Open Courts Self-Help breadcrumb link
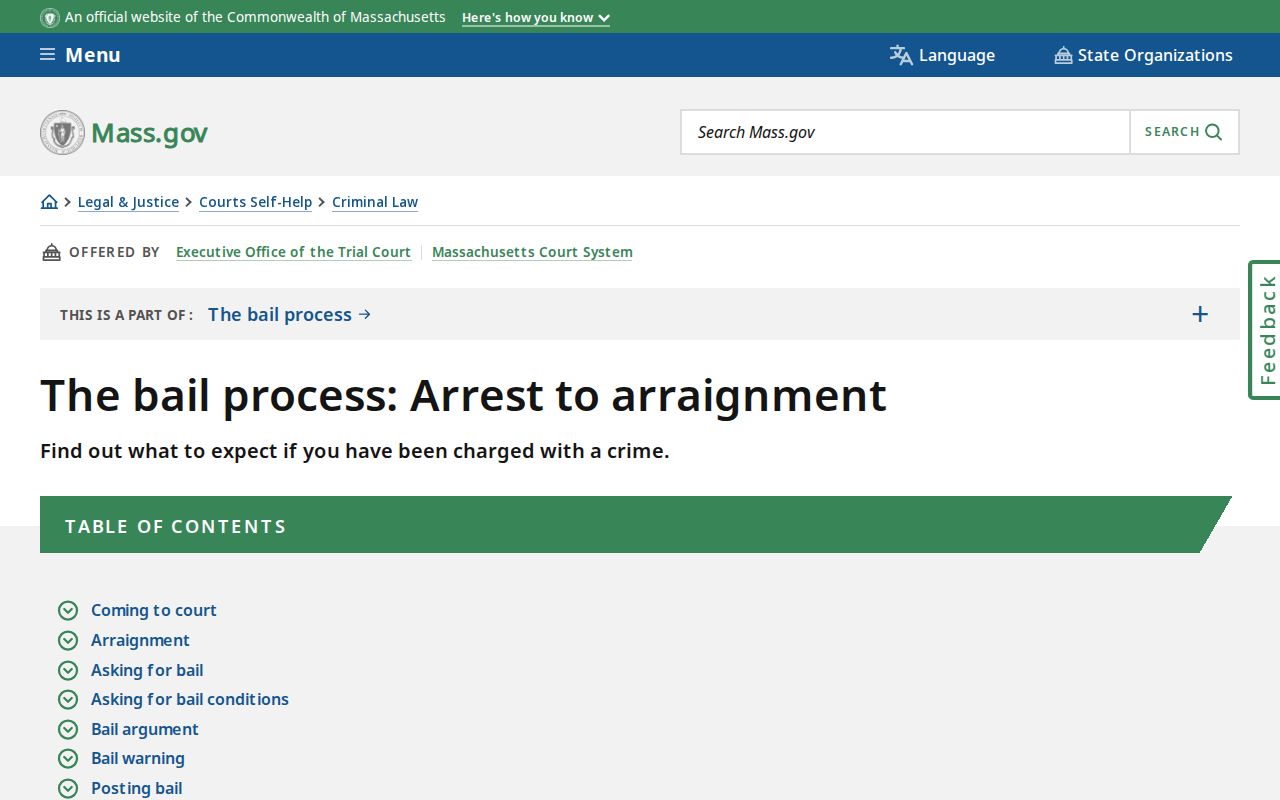Image resolution: width=1280 pixels, height=800 pixels. click(x=255, y=202)
